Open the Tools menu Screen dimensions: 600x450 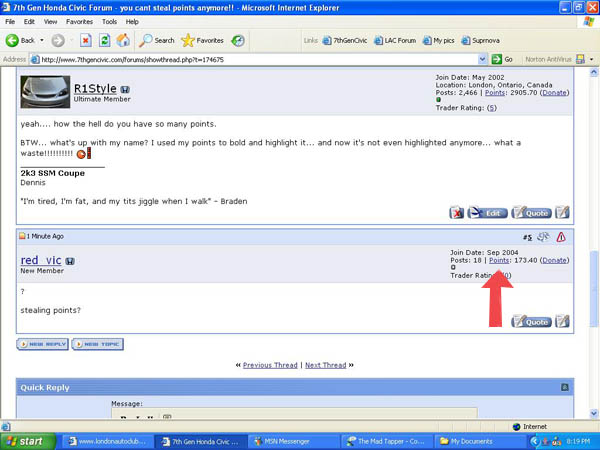(109, 21)
